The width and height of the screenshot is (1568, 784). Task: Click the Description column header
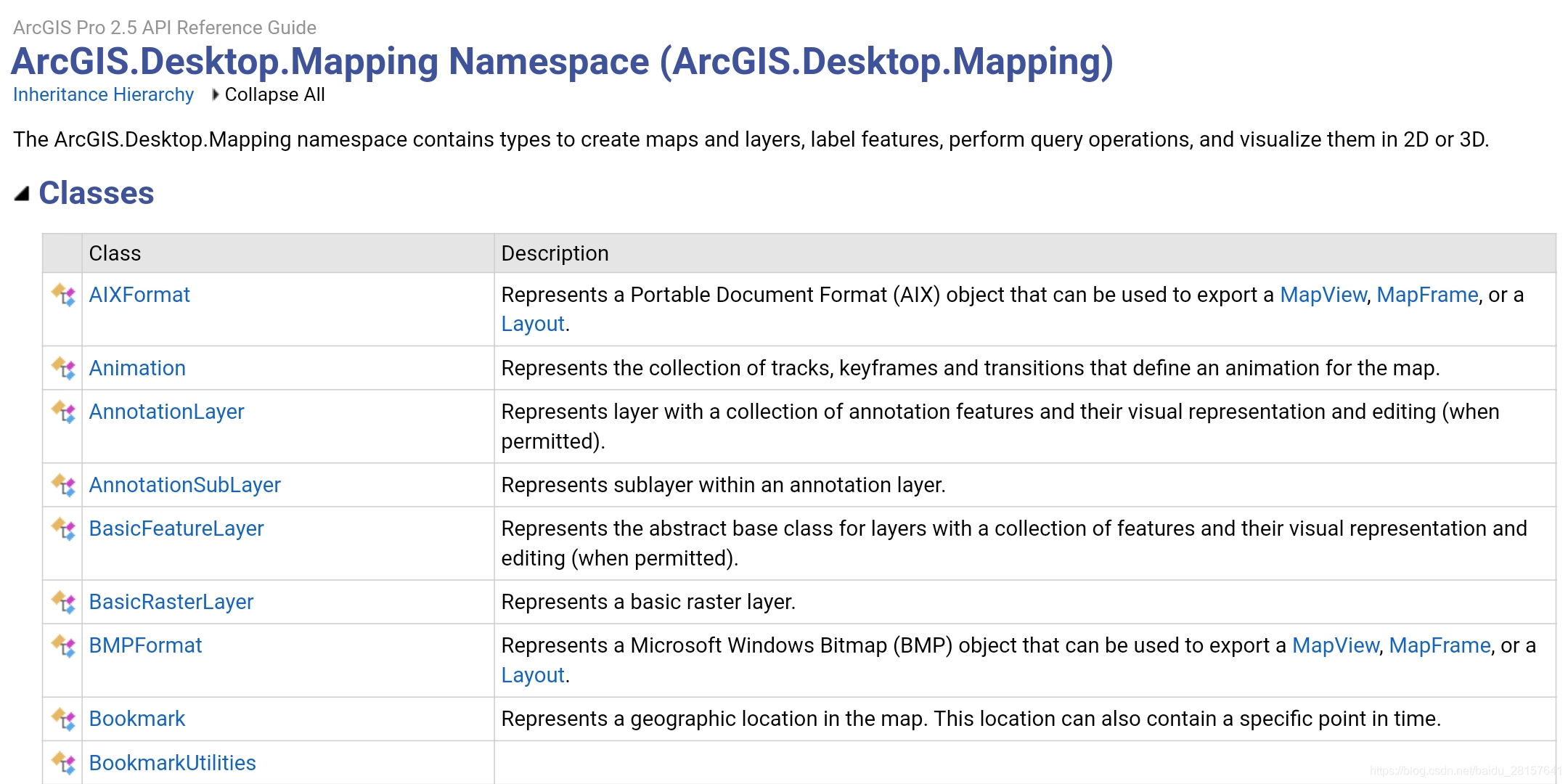click(1025, 253)
